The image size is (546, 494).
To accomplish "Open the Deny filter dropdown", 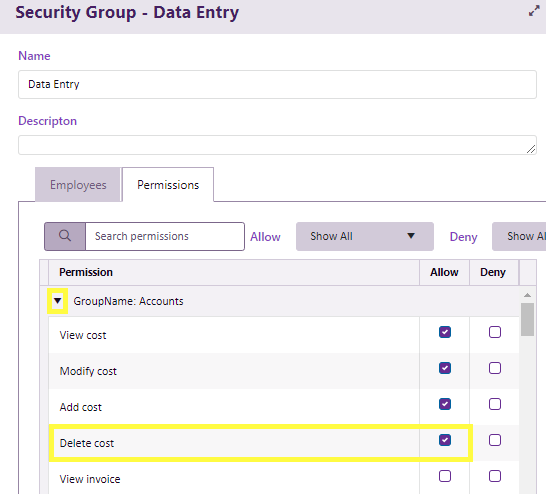I will click(x=519, y=236).
